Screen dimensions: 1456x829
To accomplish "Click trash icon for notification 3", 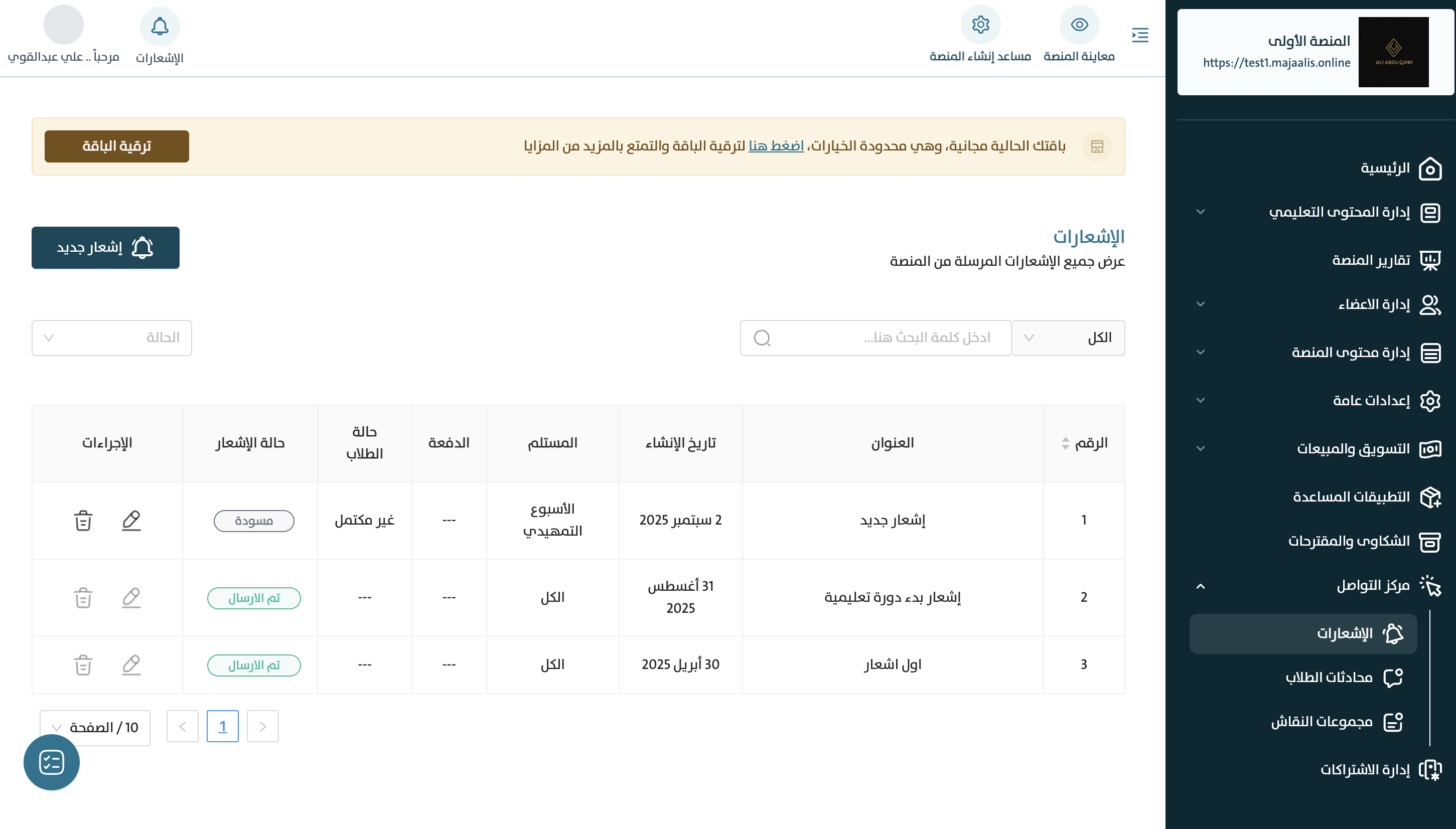I will [x=83, y=665].
